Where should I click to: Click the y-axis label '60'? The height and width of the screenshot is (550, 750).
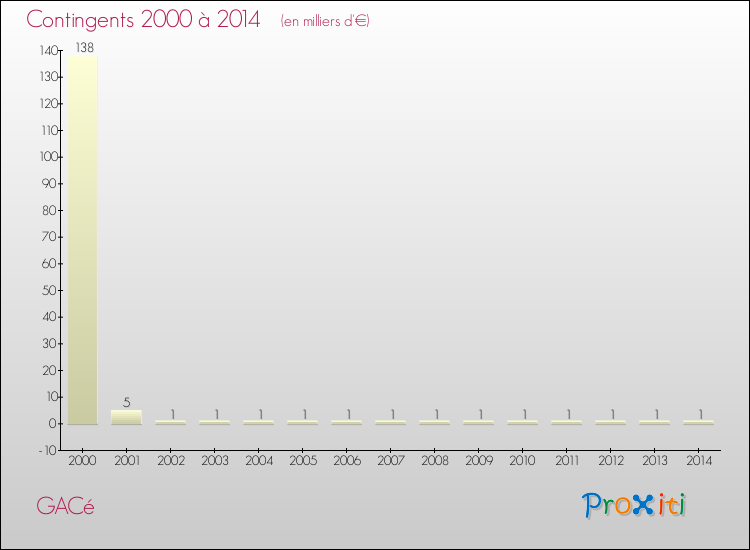click(50, 264)
